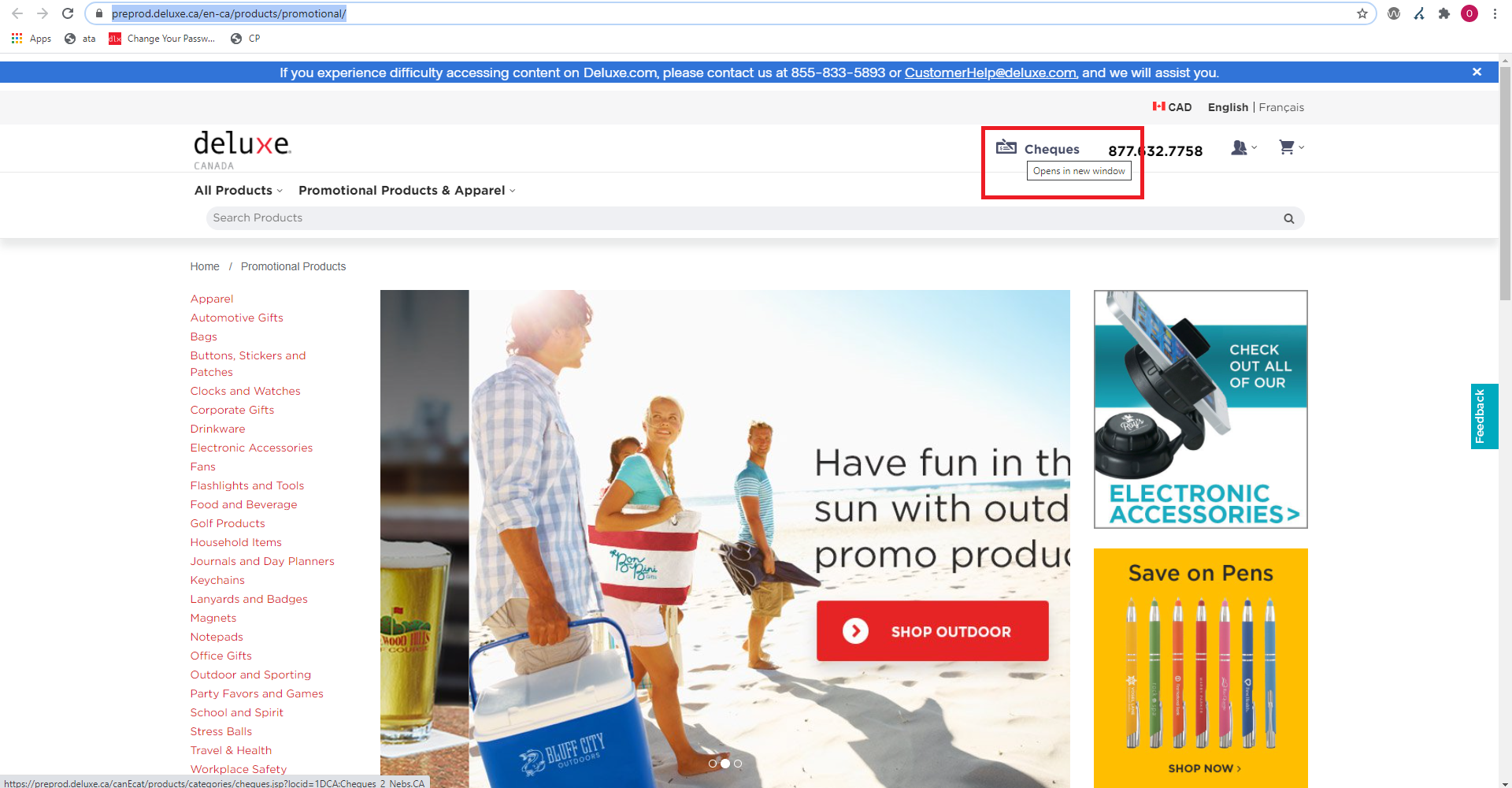
Task: Click the deluxe Canada logo
Action: click(242, 149)
